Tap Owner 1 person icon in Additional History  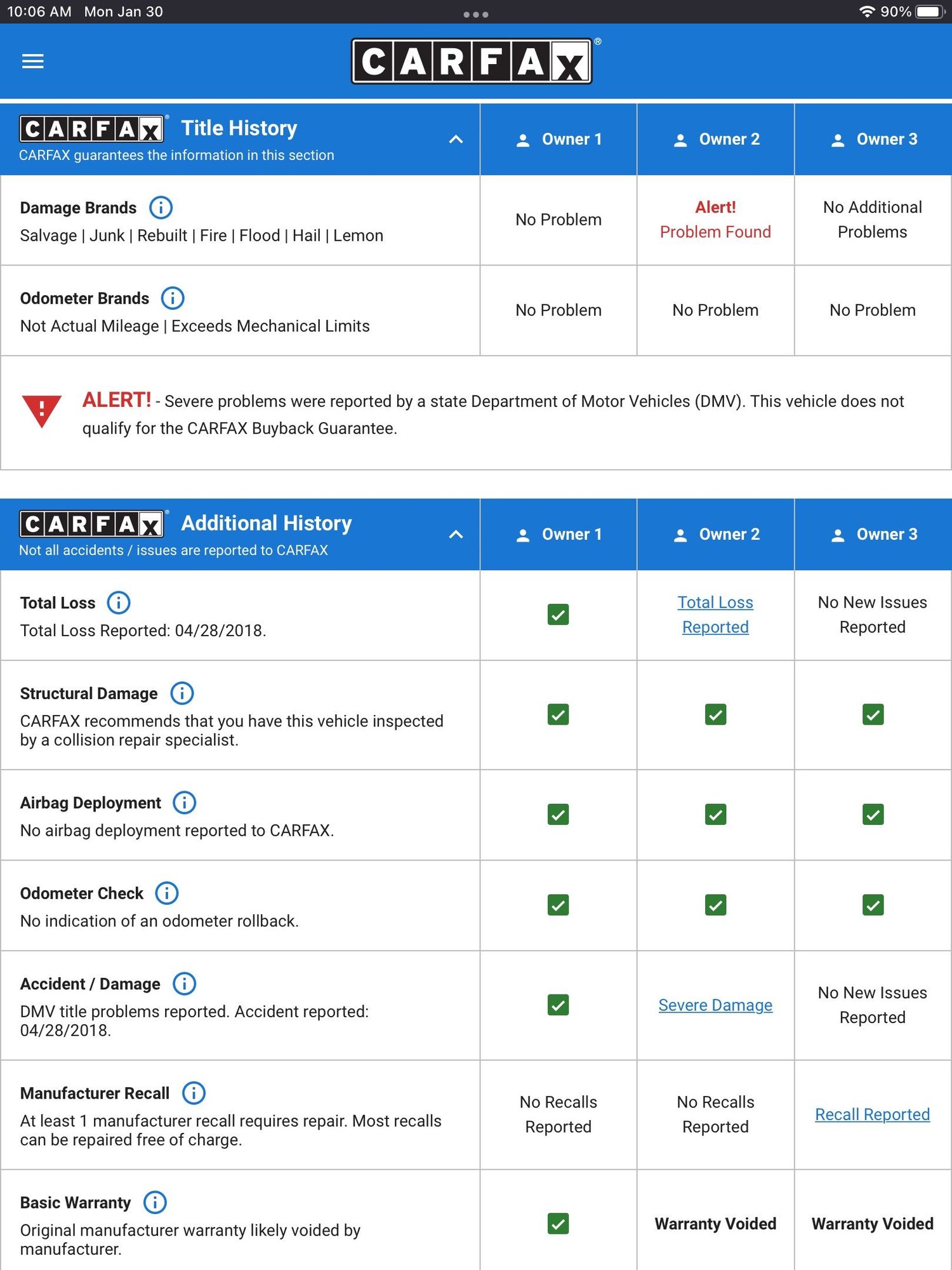tap(523, 535)
